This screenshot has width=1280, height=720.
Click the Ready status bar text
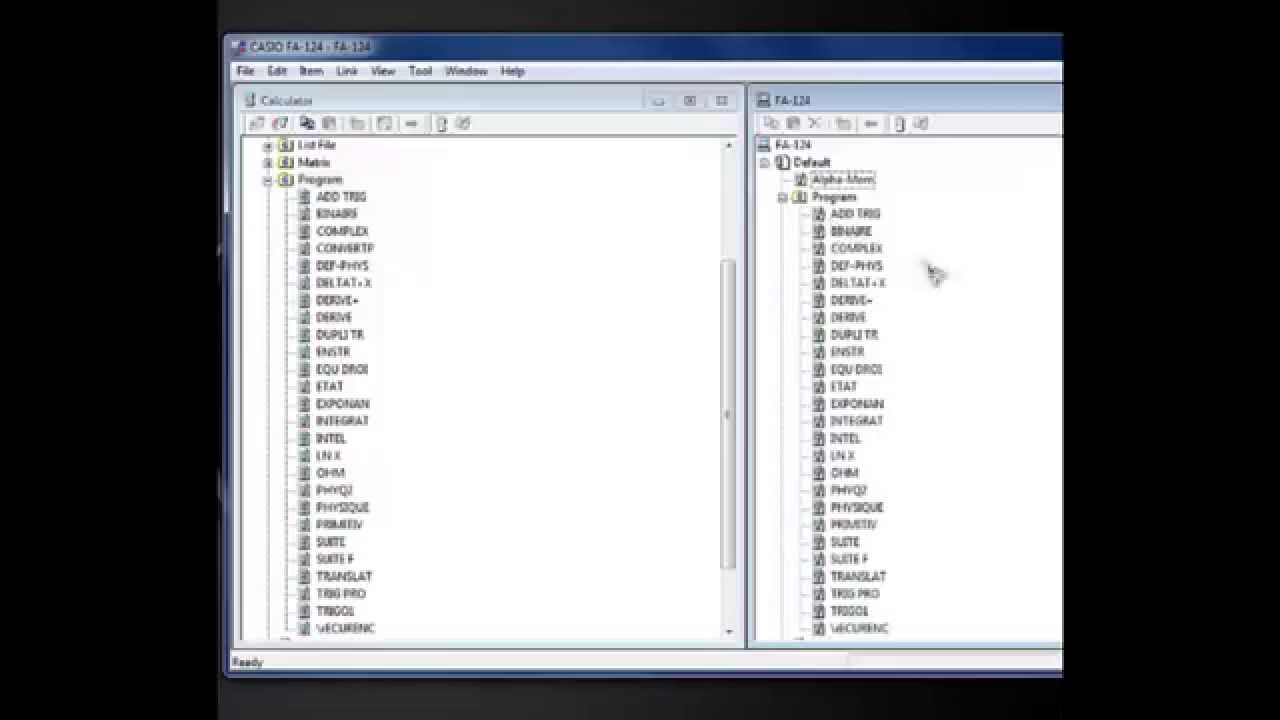coord(247,662)
